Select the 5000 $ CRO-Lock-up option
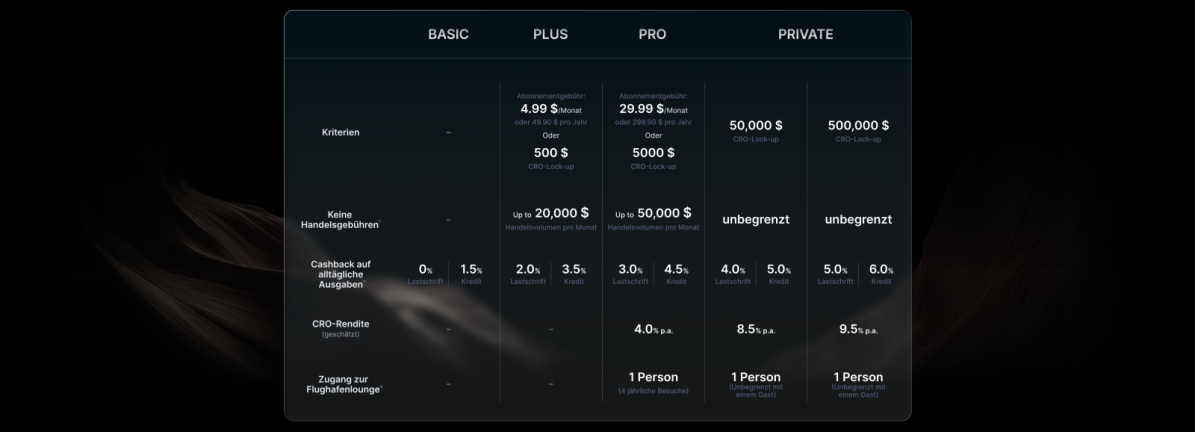Viewport: 1195px width, 432px height. 653,153
